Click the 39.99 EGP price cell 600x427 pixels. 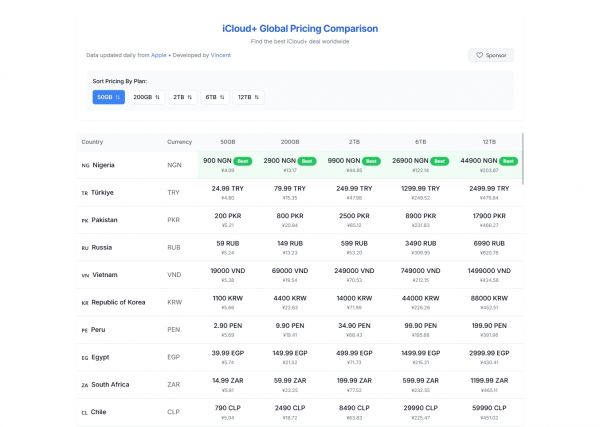(x=228, y=357)
